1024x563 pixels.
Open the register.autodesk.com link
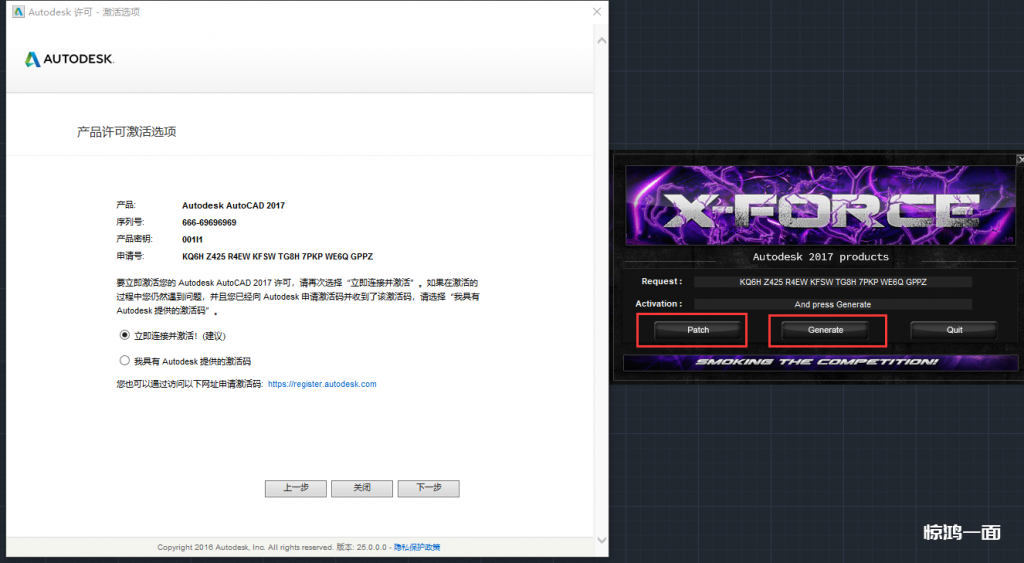[322, 384]
